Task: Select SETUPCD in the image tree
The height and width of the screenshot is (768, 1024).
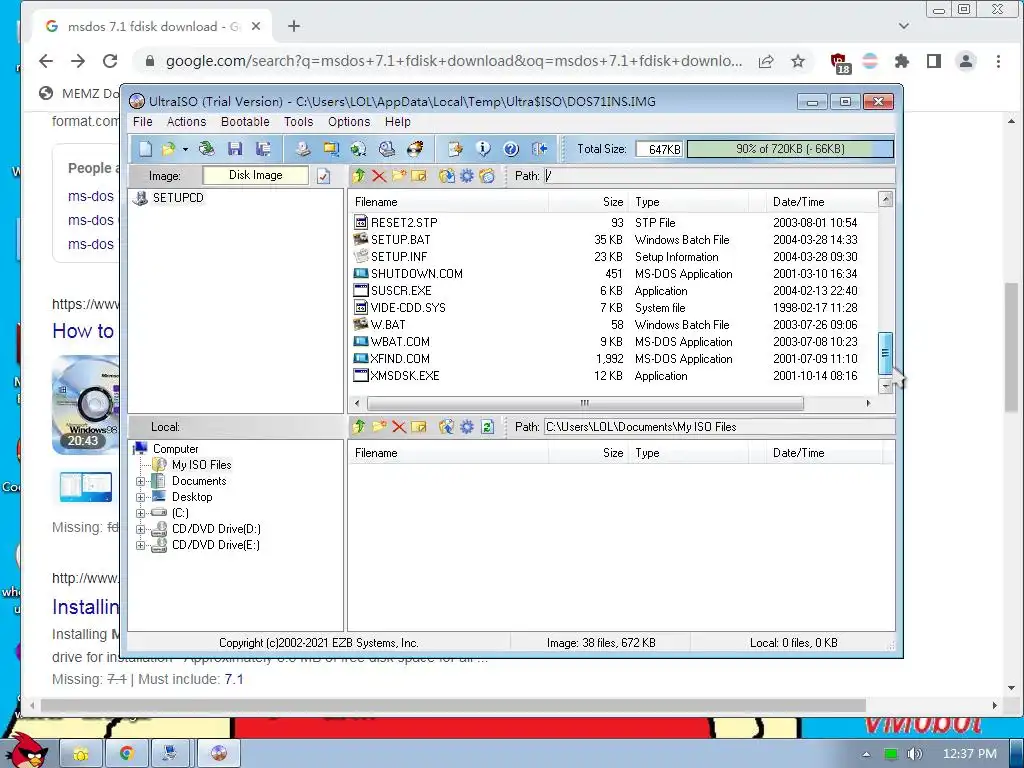Action: tap(178, 198)
